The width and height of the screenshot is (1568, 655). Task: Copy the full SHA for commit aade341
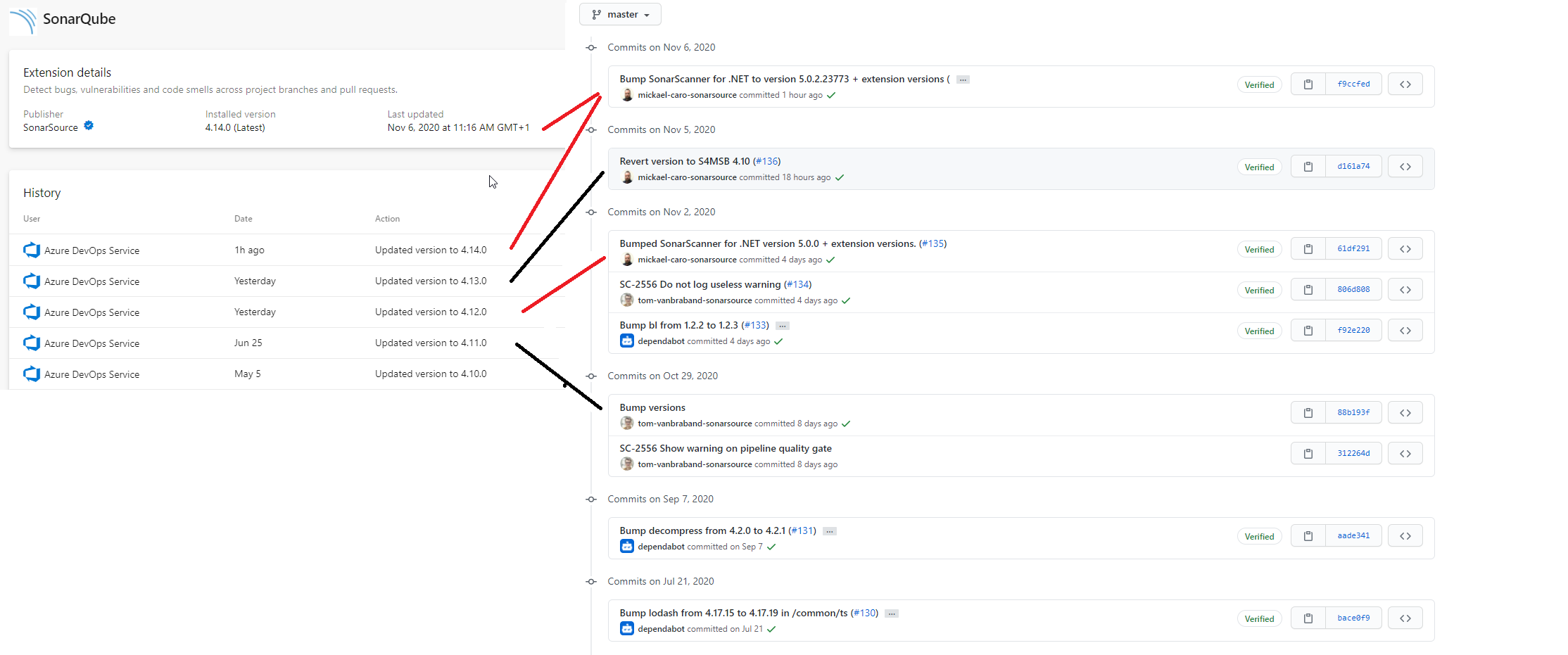click(1308, 536)
